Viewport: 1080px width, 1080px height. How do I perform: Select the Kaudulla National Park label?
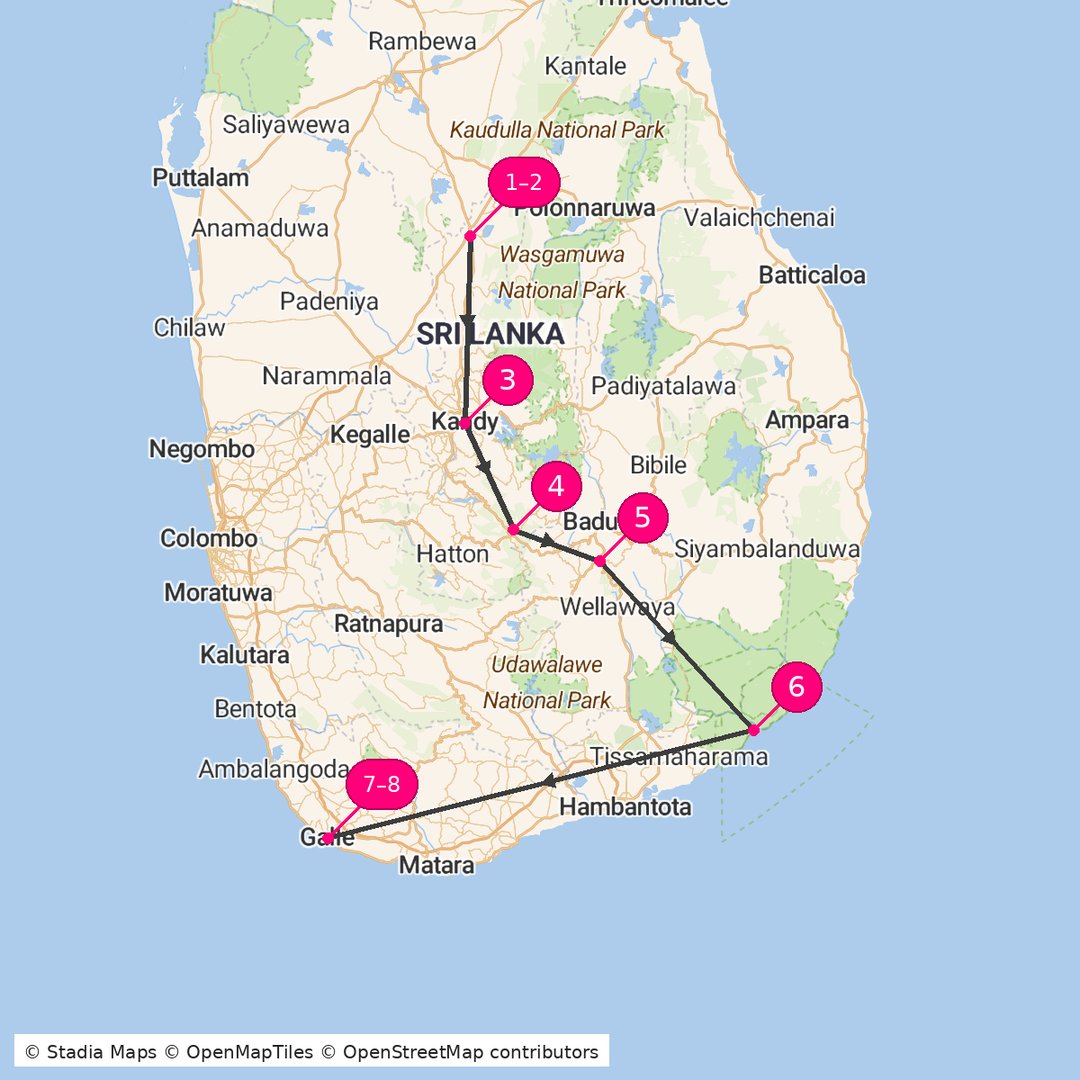pos(557,129)
